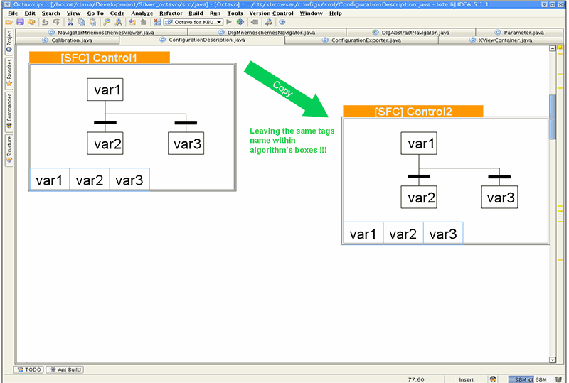Toggle the TODO tool window button
The image size is (569, 383).
(29, 370)
